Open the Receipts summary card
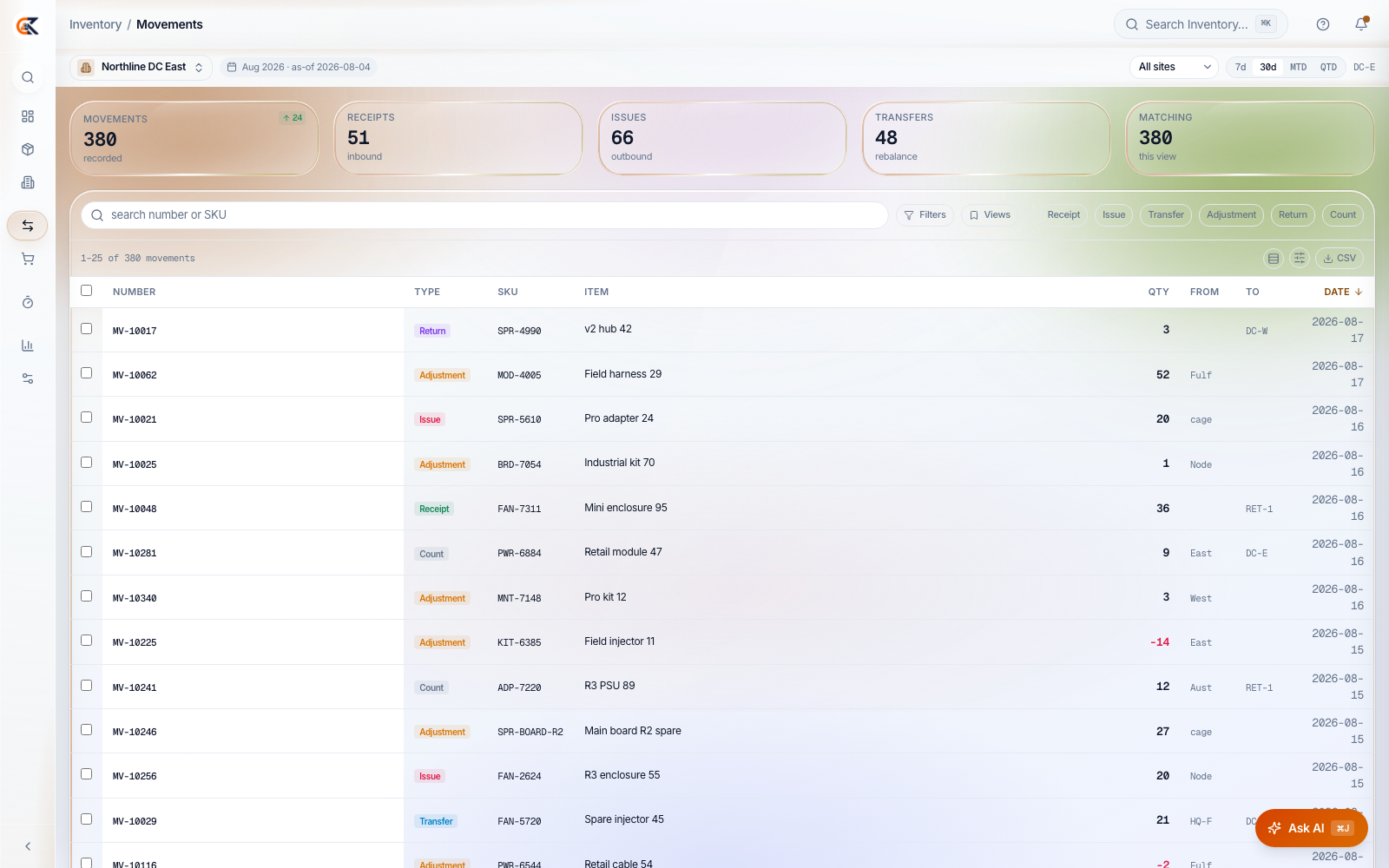This screenshot has height=868, width=1389. click(x=458, y=139)
